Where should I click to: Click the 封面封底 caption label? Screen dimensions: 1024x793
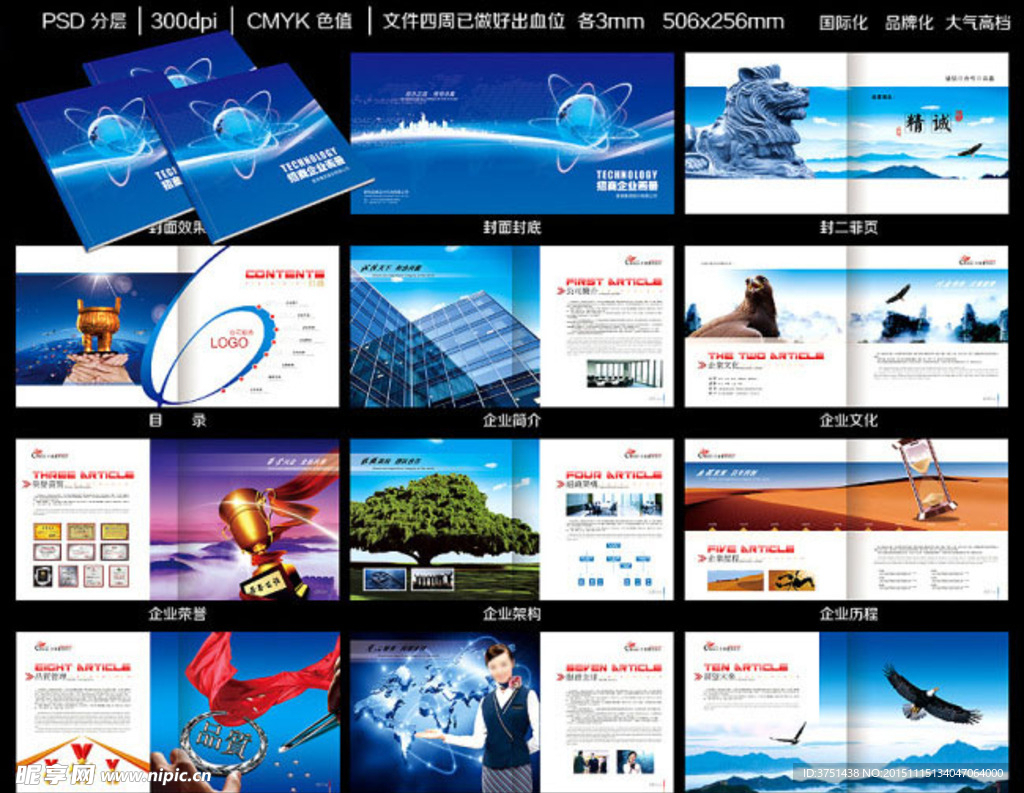pyautogui.click(x=512, y=227)
